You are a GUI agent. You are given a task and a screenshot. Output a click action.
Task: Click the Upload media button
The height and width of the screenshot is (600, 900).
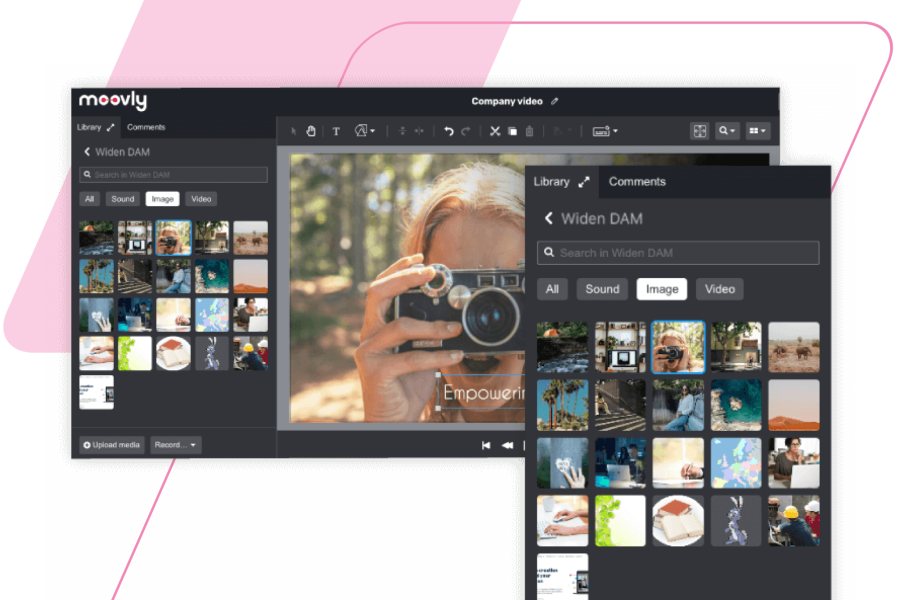[112, 445]
